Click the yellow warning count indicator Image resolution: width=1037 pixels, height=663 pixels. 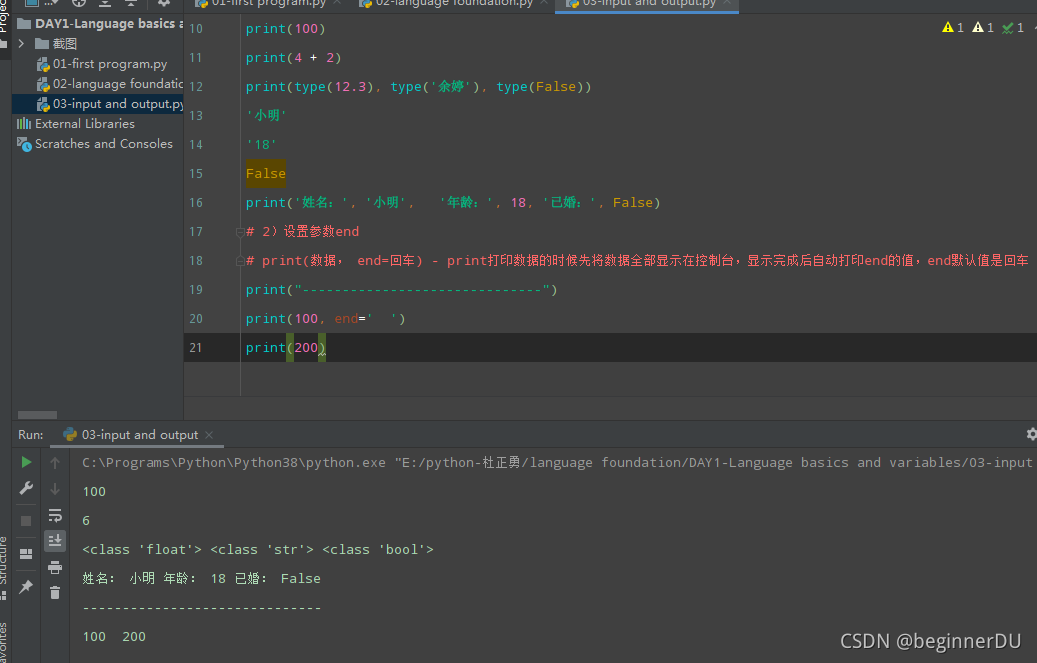953,27
